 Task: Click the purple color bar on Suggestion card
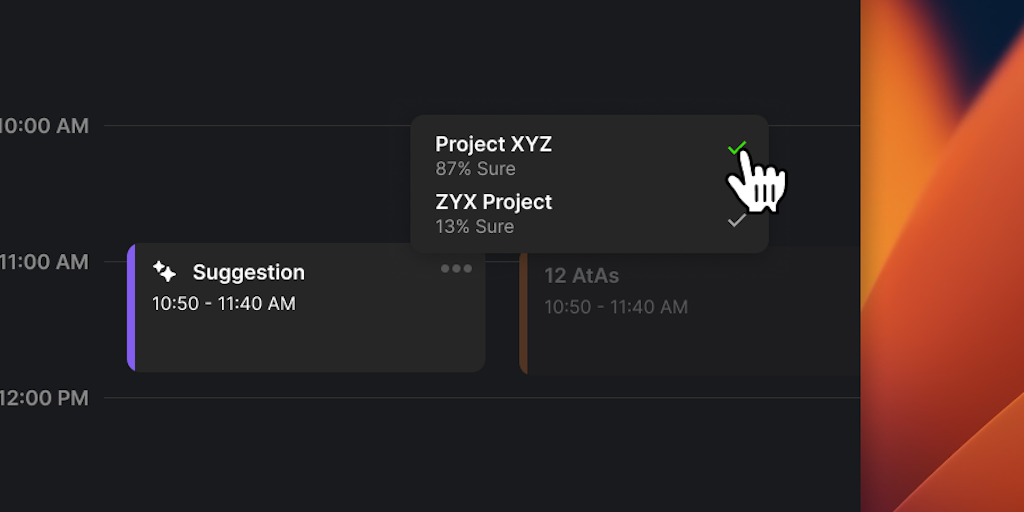131,307
